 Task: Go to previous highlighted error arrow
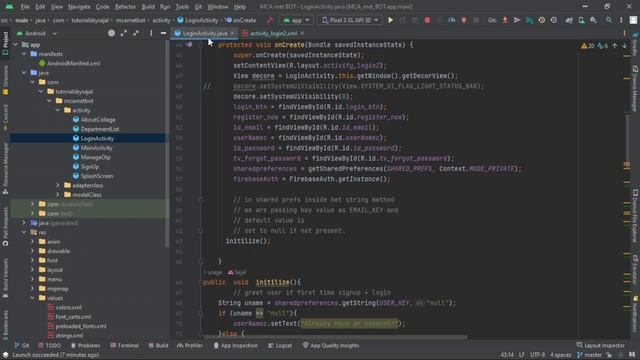click(615, 46)
